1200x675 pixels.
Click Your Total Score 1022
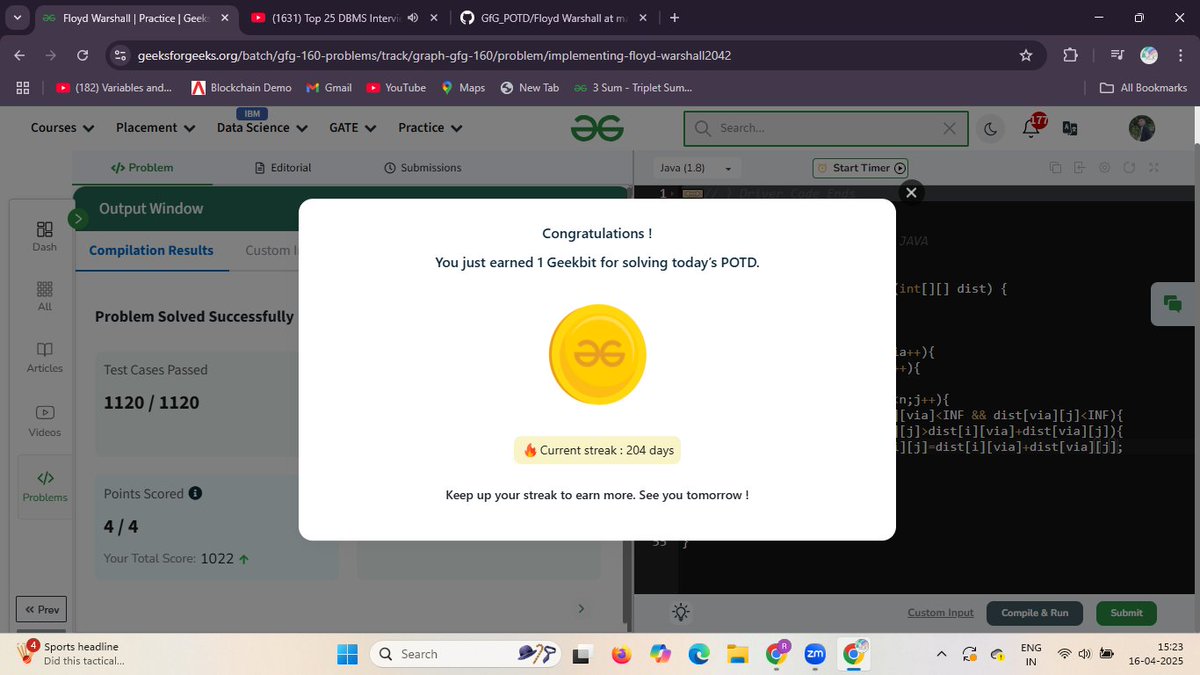[176, 559]
